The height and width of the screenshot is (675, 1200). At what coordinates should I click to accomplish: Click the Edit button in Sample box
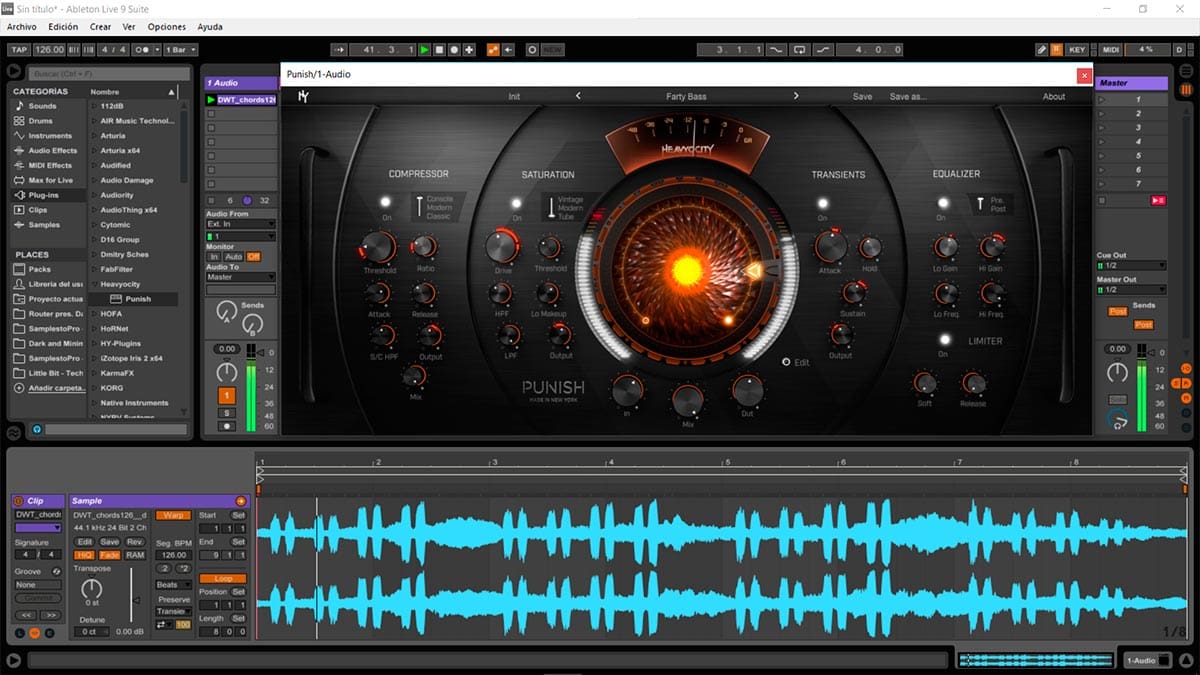point(85,541)
